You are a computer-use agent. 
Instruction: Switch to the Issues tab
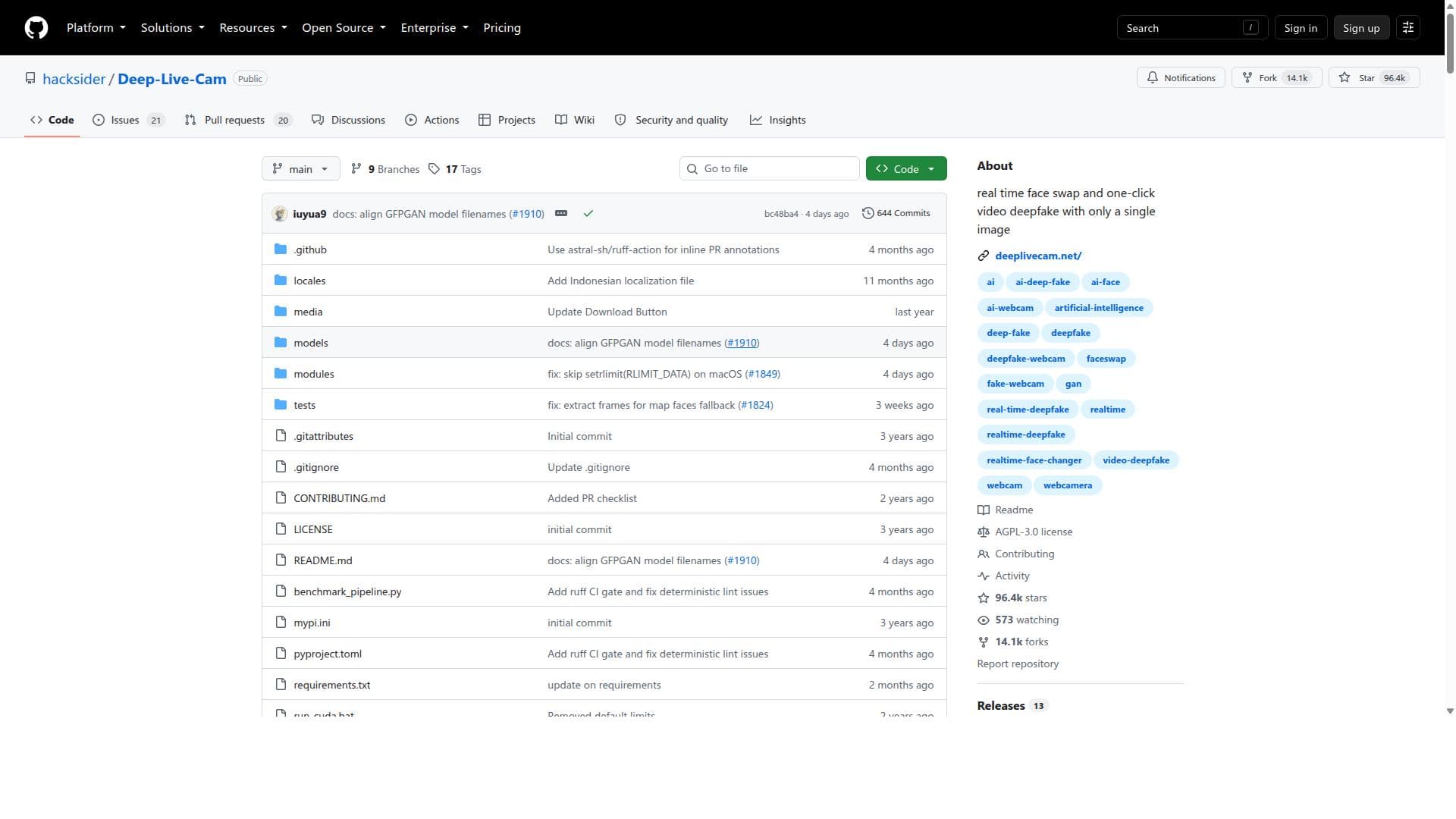129,121
